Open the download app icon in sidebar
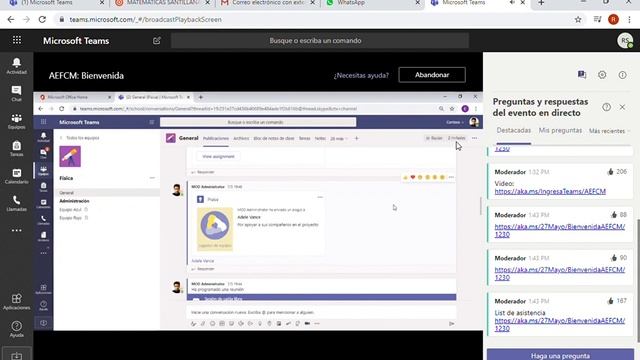The width and height of the screenshot is (640, 360). [x=16, y=355]
